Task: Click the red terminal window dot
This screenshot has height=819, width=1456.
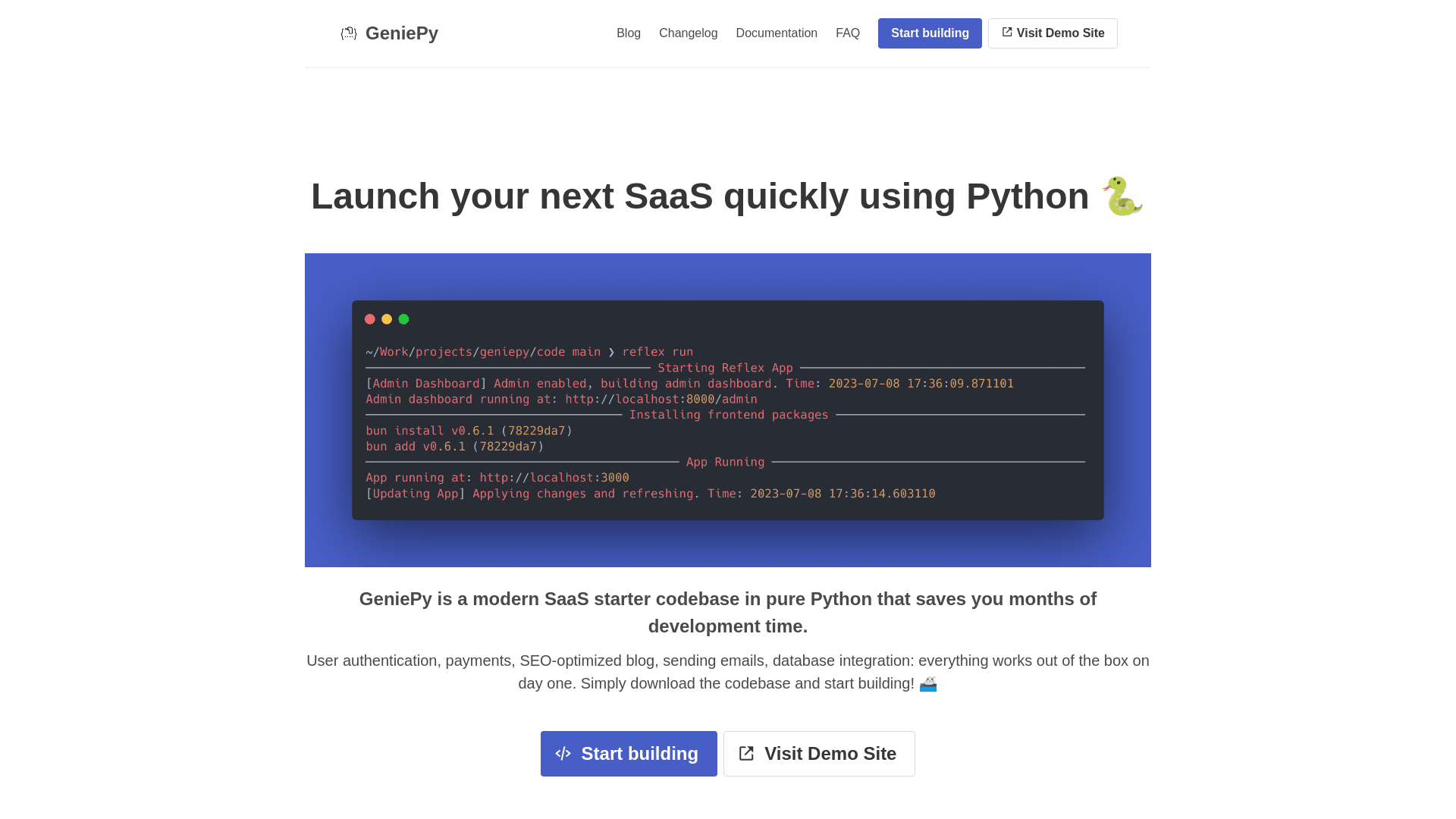Action: tap(370, 319)
